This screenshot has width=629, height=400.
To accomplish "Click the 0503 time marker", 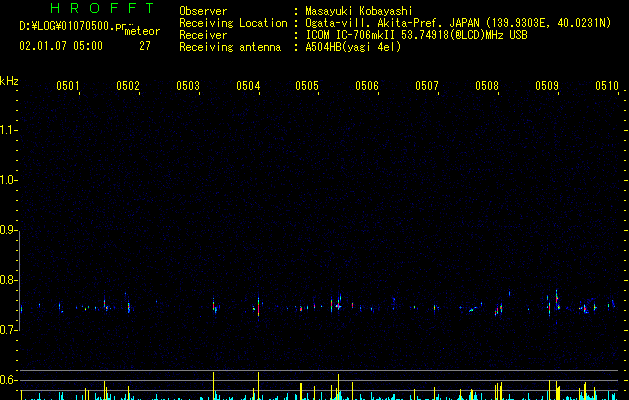I will tap(188, 85).
